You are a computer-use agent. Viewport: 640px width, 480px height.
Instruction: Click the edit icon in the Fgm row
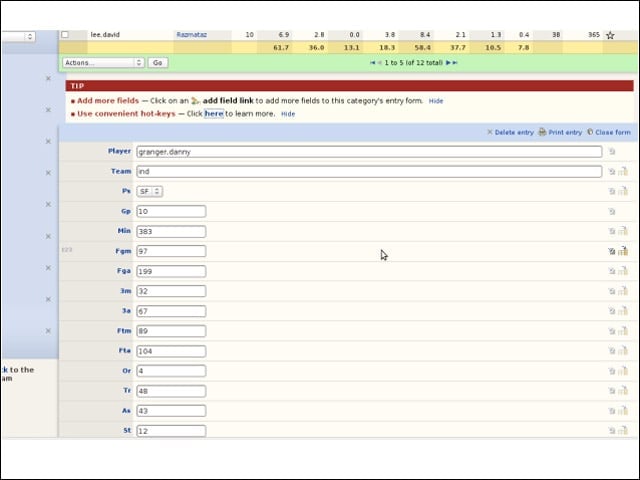coord(612,251)
